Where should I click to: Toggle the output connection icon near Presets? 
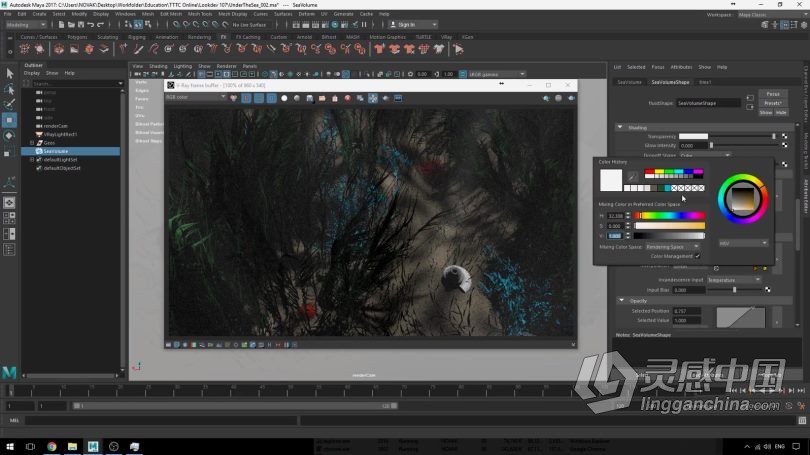coord(750,107)
